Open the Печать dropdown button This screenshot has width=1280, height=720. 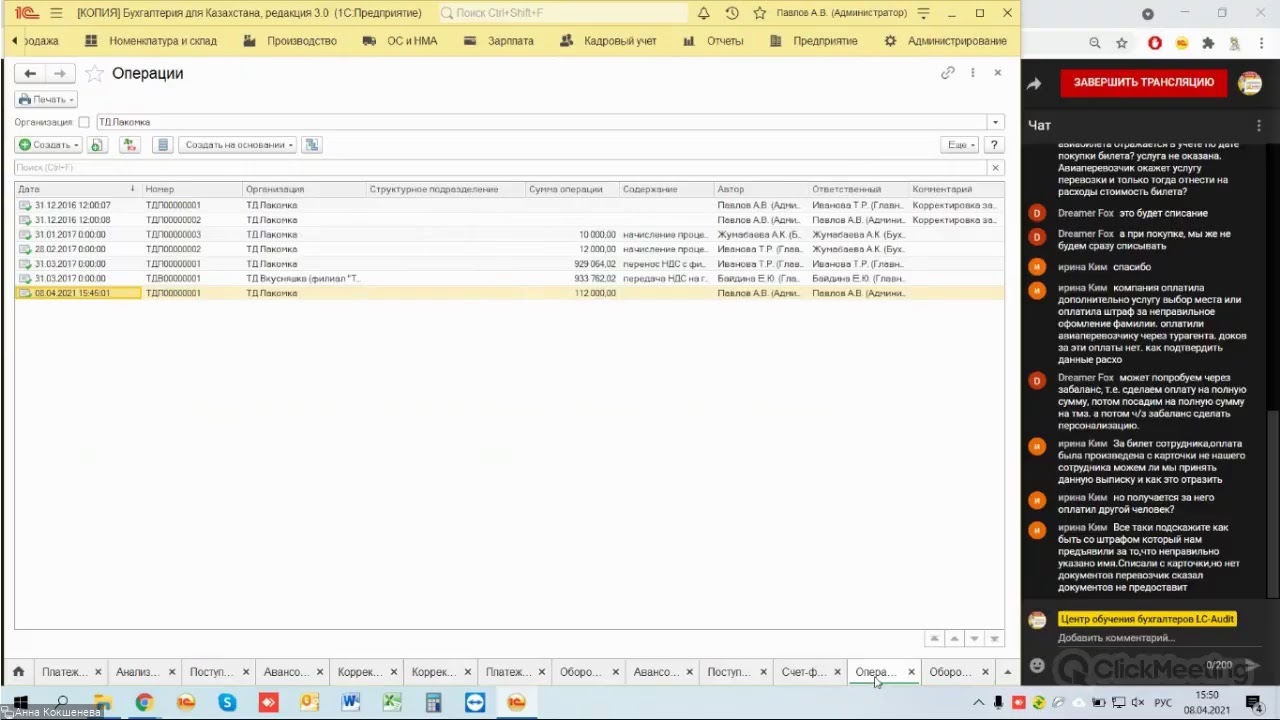(x=46, y=99)
